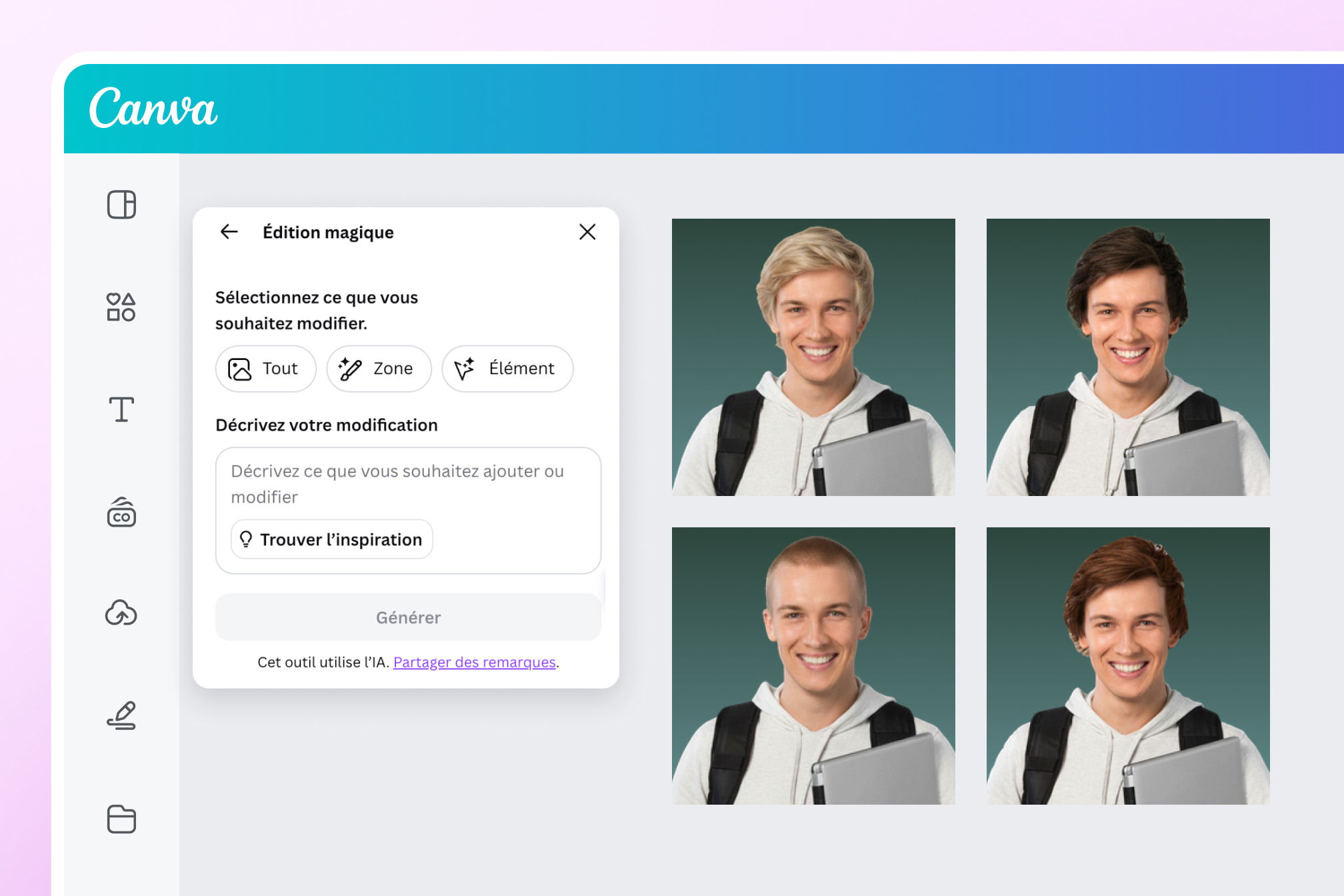
Task: Open the Projects folder sidebar icon
Action: point(121,819)
